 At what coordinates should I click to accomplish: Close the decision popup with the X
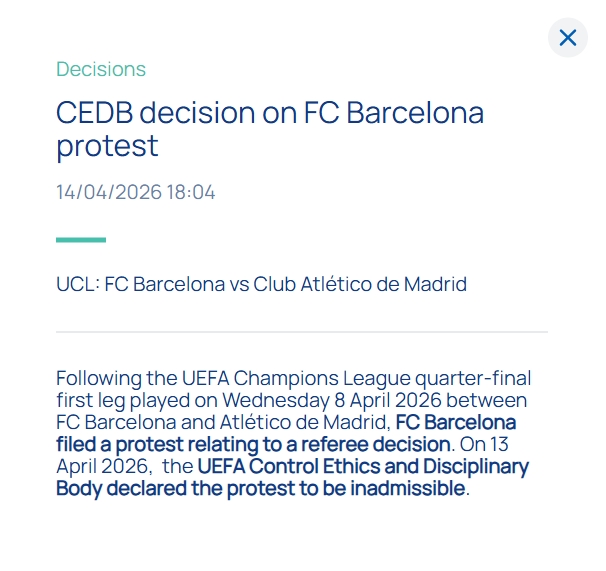[567, 38]
